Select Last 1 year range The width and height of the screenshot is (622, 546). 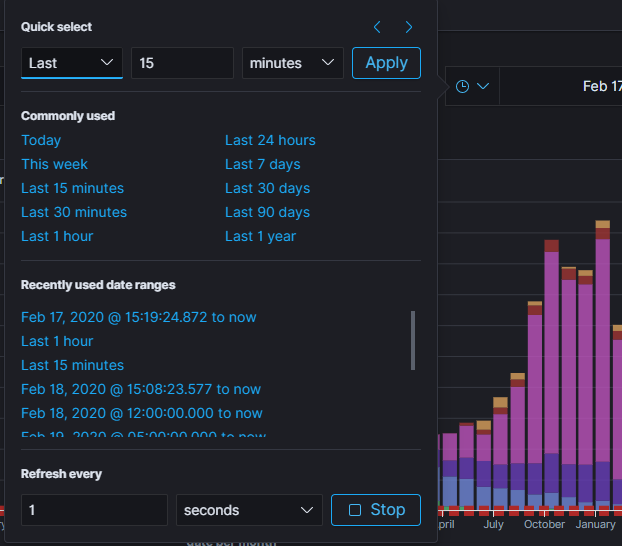point(260,236)
